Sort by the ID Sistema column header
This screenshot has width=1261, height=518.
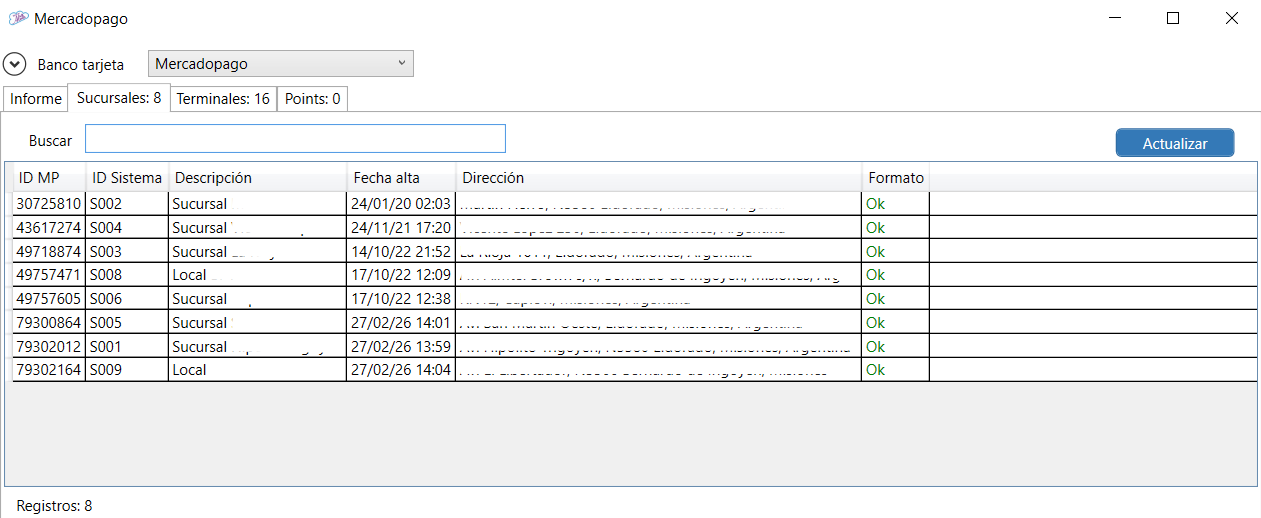click(127, 178)
